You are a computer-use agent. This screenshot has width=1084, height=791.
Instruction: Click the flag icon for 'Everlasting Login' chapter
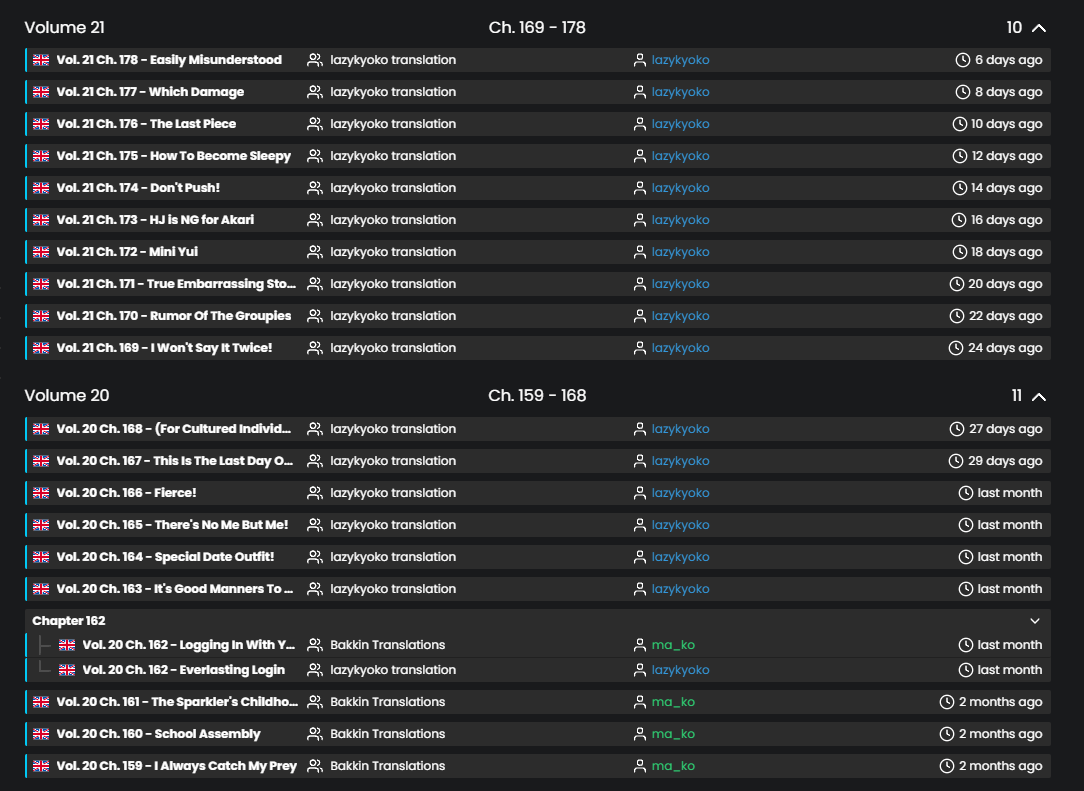tap(67, 670)
